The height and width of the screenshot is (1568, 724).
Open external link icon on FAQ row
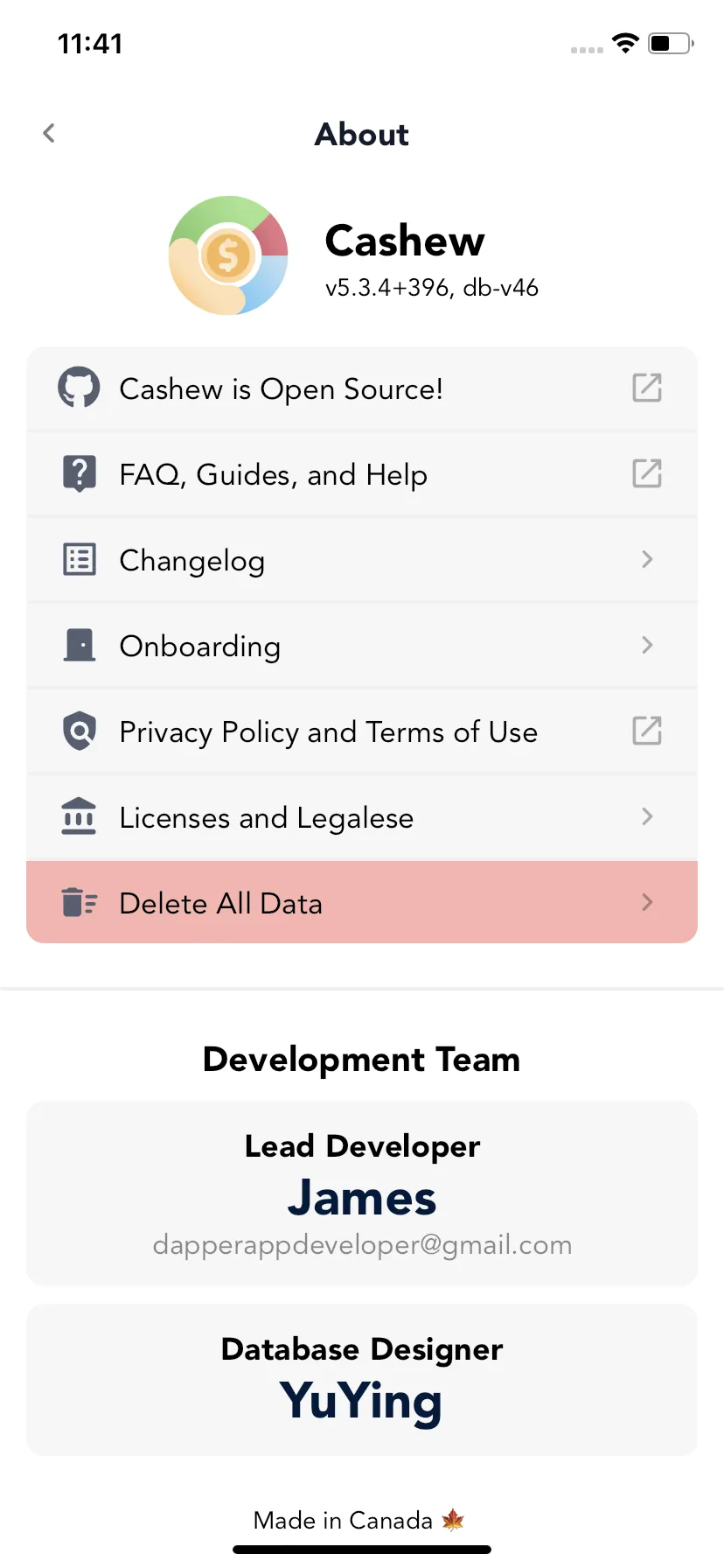[647, 473]
